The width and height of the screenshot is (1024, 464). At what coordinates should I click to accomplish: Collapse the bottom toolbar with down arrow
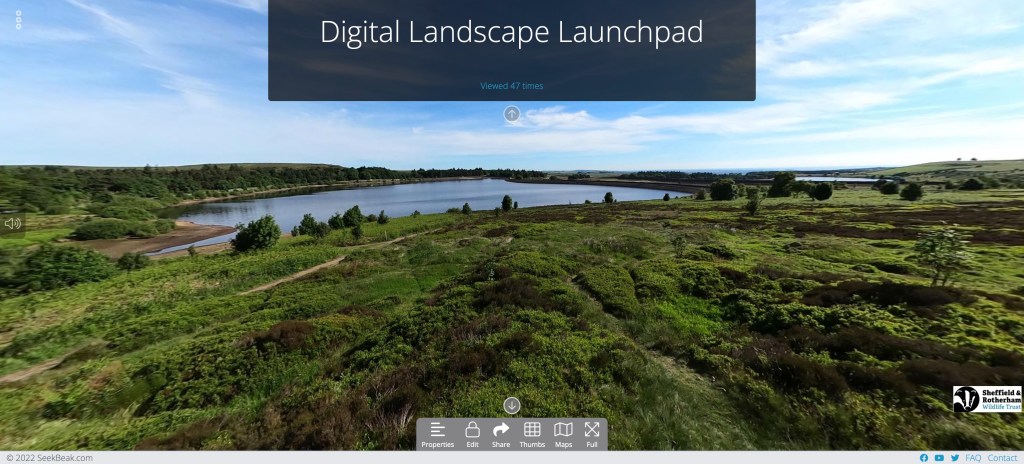coord(512,405)
